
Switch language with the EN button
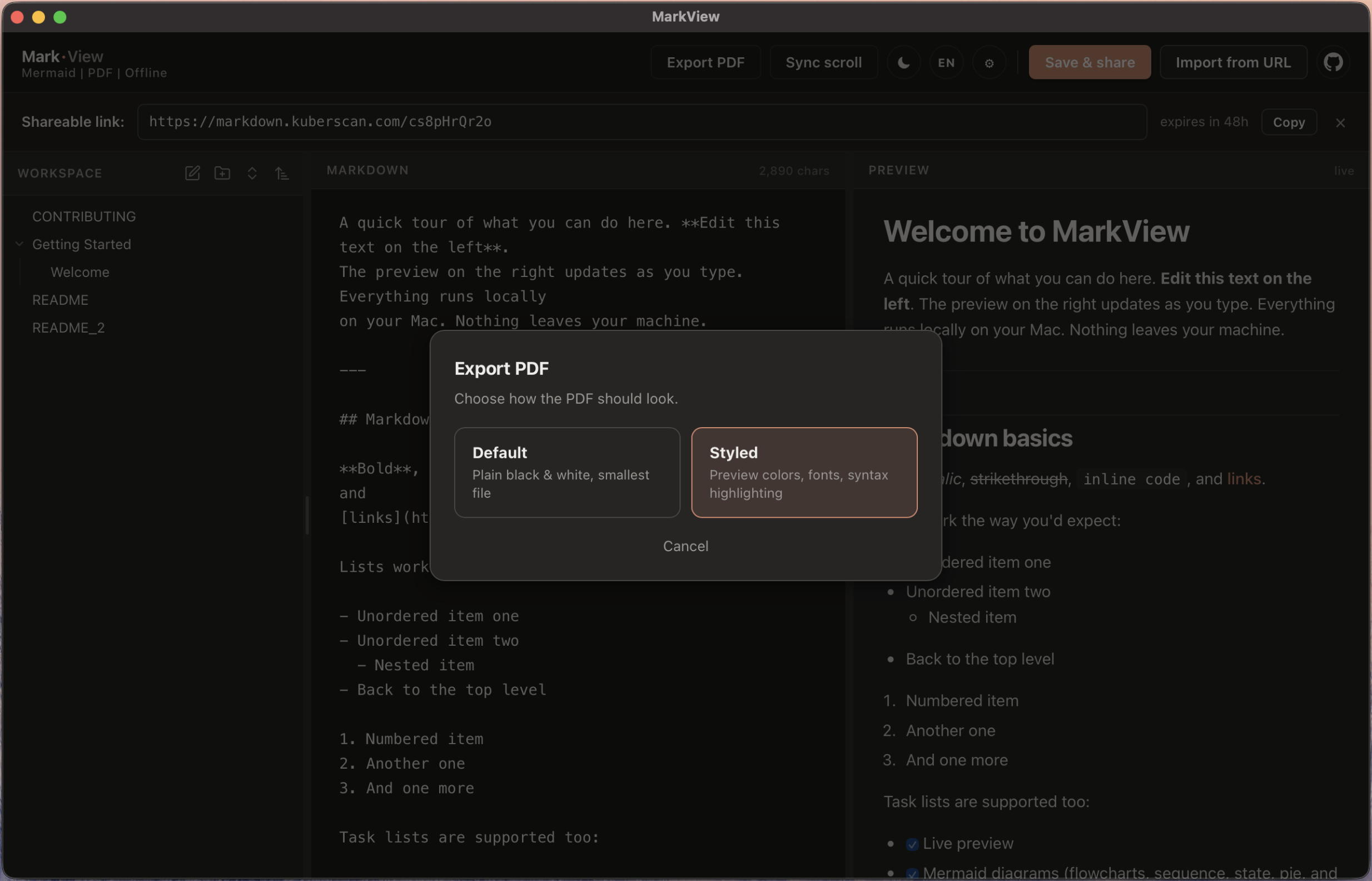pos(946,62)
